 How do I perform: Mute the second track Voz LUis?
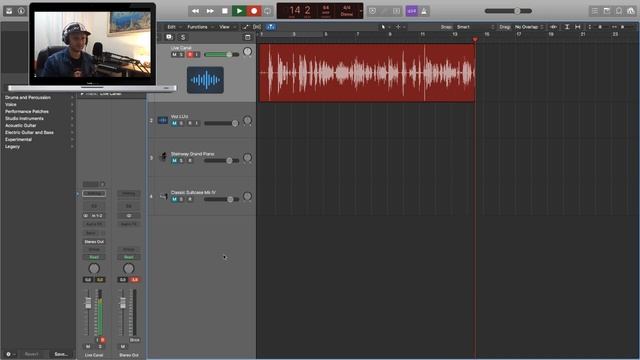[174, 123]
